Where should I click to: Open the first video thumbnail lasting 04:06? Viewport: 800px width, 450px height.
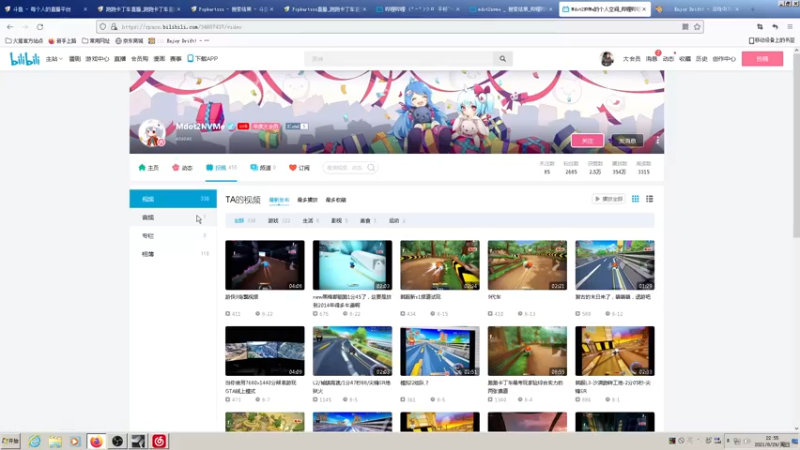(265, 265)
